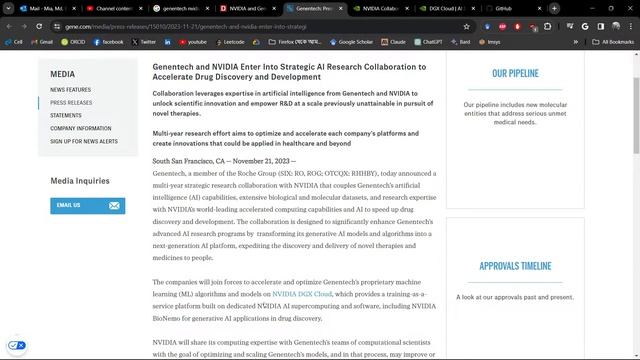
Task: Close the active Genentech Press tab
Action: tap(340, 8)
